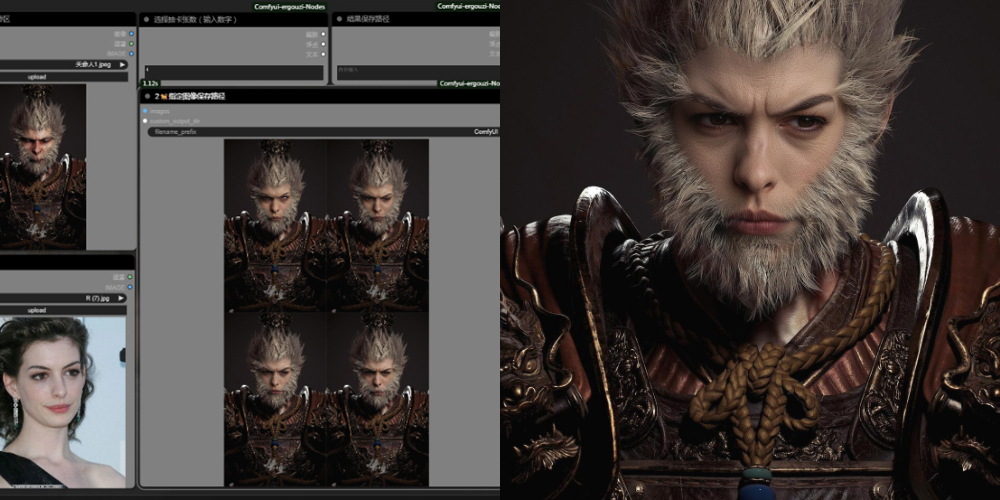Click the 图像 output port on the 天命人1.jpeg node

(x=131, y=34)
